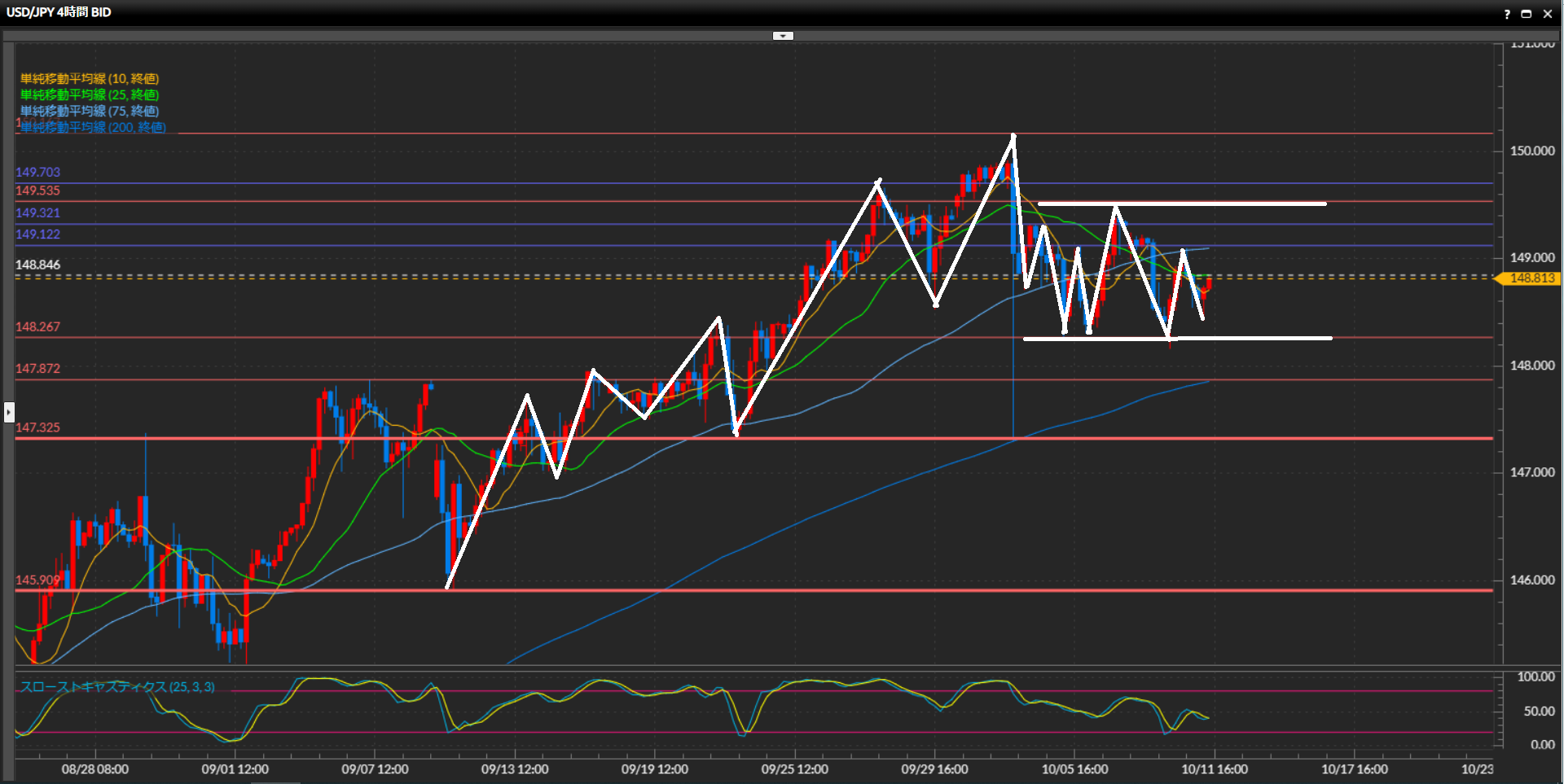1564x784 pixels.
Task: Click the USD/JPY 4時間 BID title
Action: 59,12
